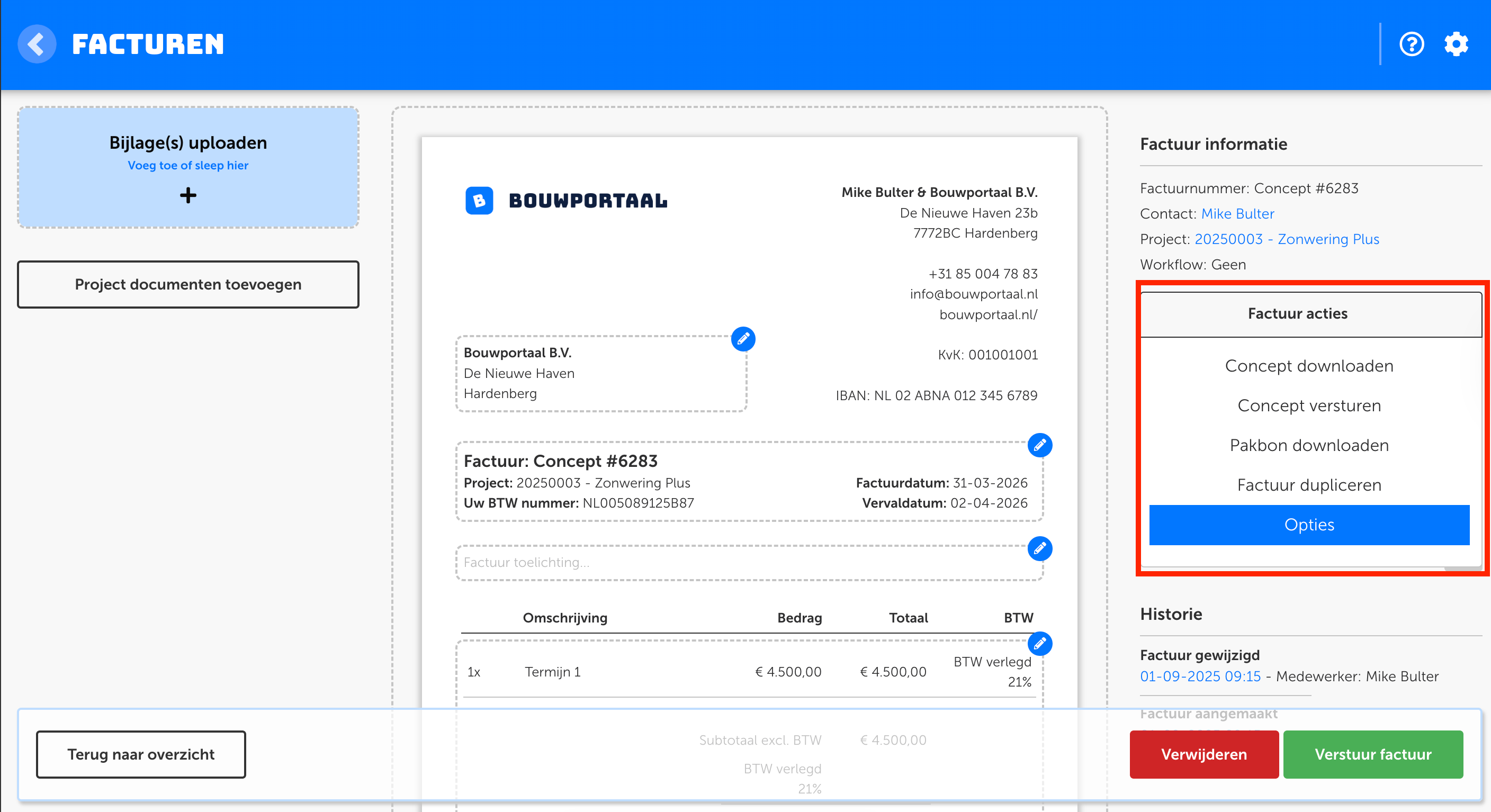The height and width of the screenshot is (812, 1491).
Task: Click the green Verstuur factuur button
Action: coord(1373,754)
